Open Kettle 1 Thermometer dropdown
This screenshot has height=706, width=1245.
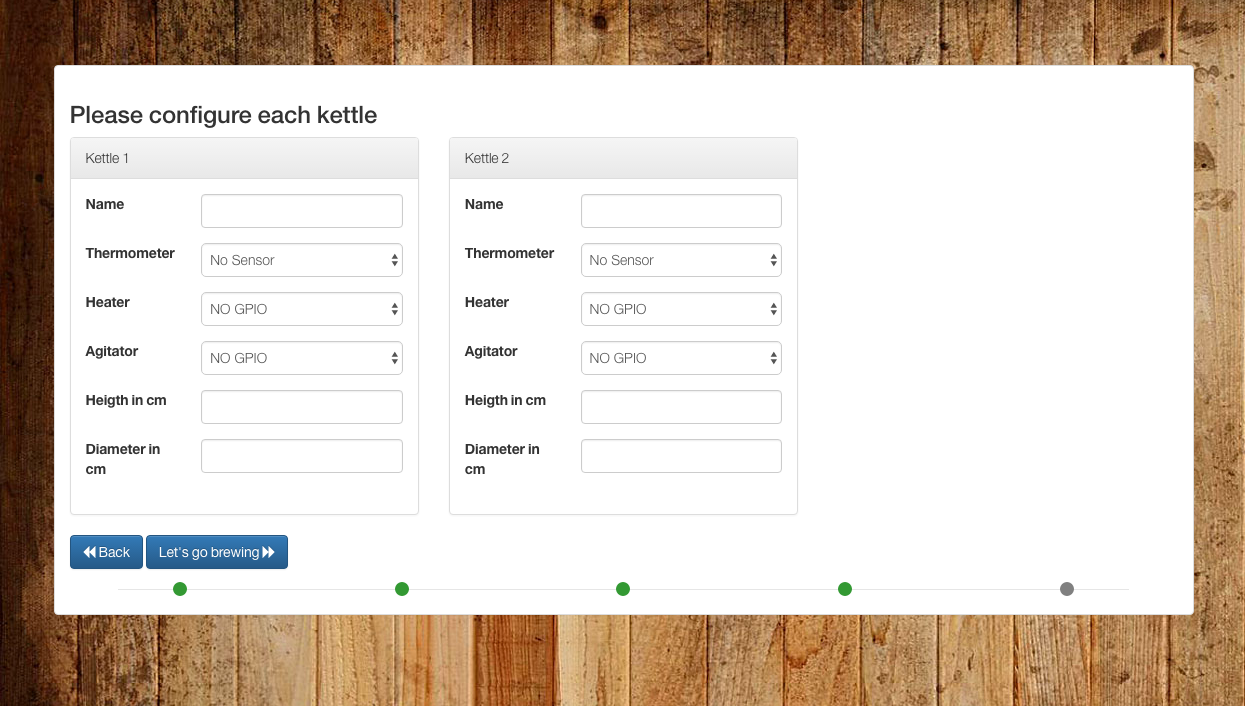click(301, 260)
